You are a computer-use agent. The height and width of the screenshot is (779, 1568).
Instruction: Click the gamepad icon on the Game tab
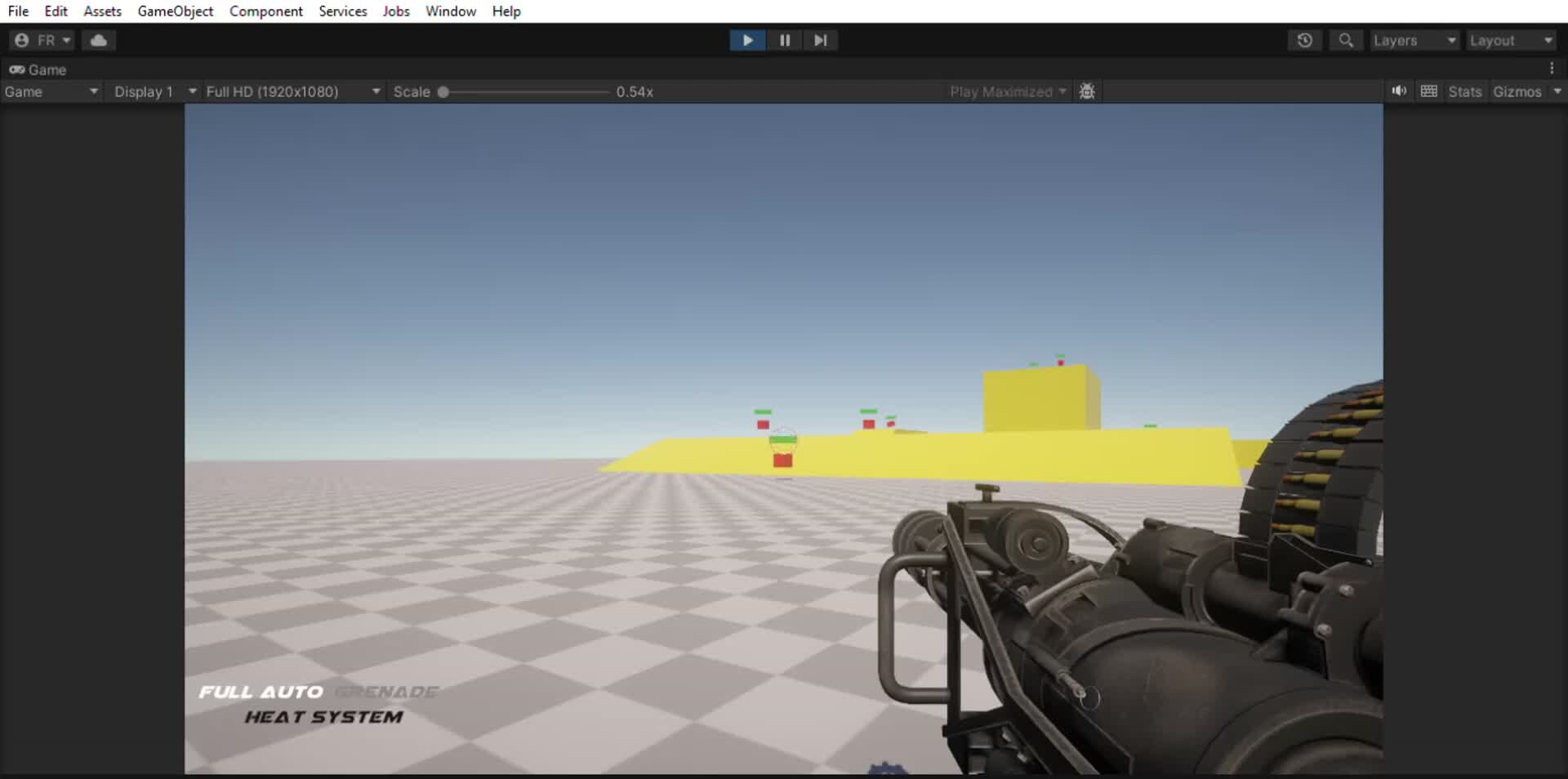coord(16,69)
